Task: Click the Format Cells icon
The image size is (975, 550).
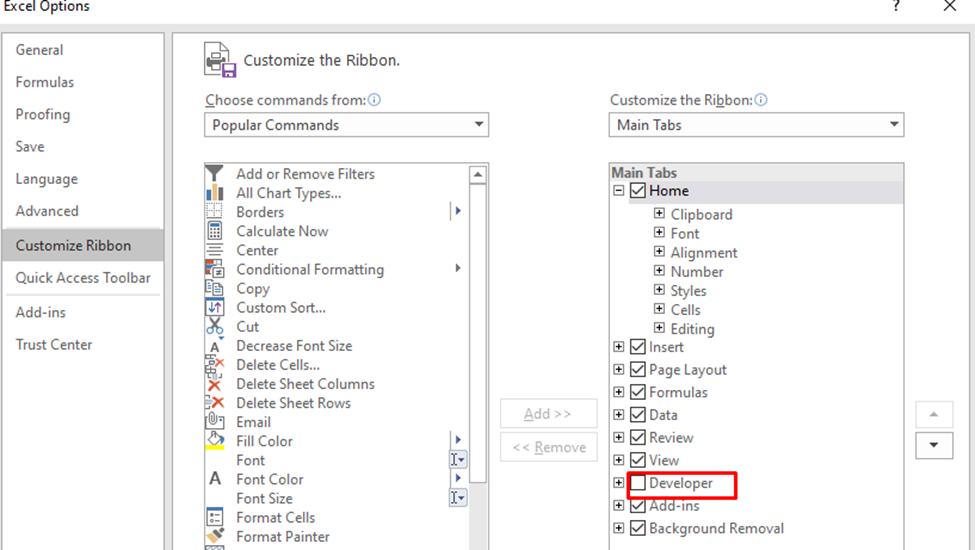Action: click(215, 517)
